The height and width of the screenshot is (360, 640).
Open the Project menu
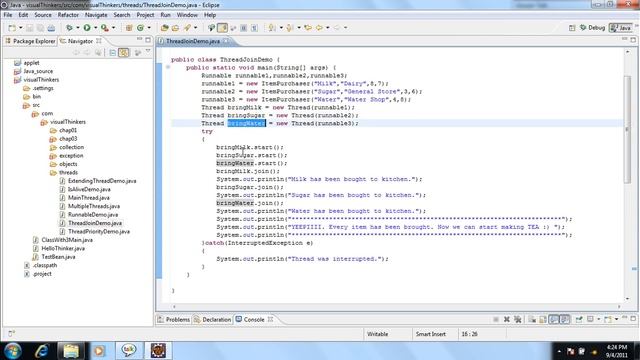145,15
